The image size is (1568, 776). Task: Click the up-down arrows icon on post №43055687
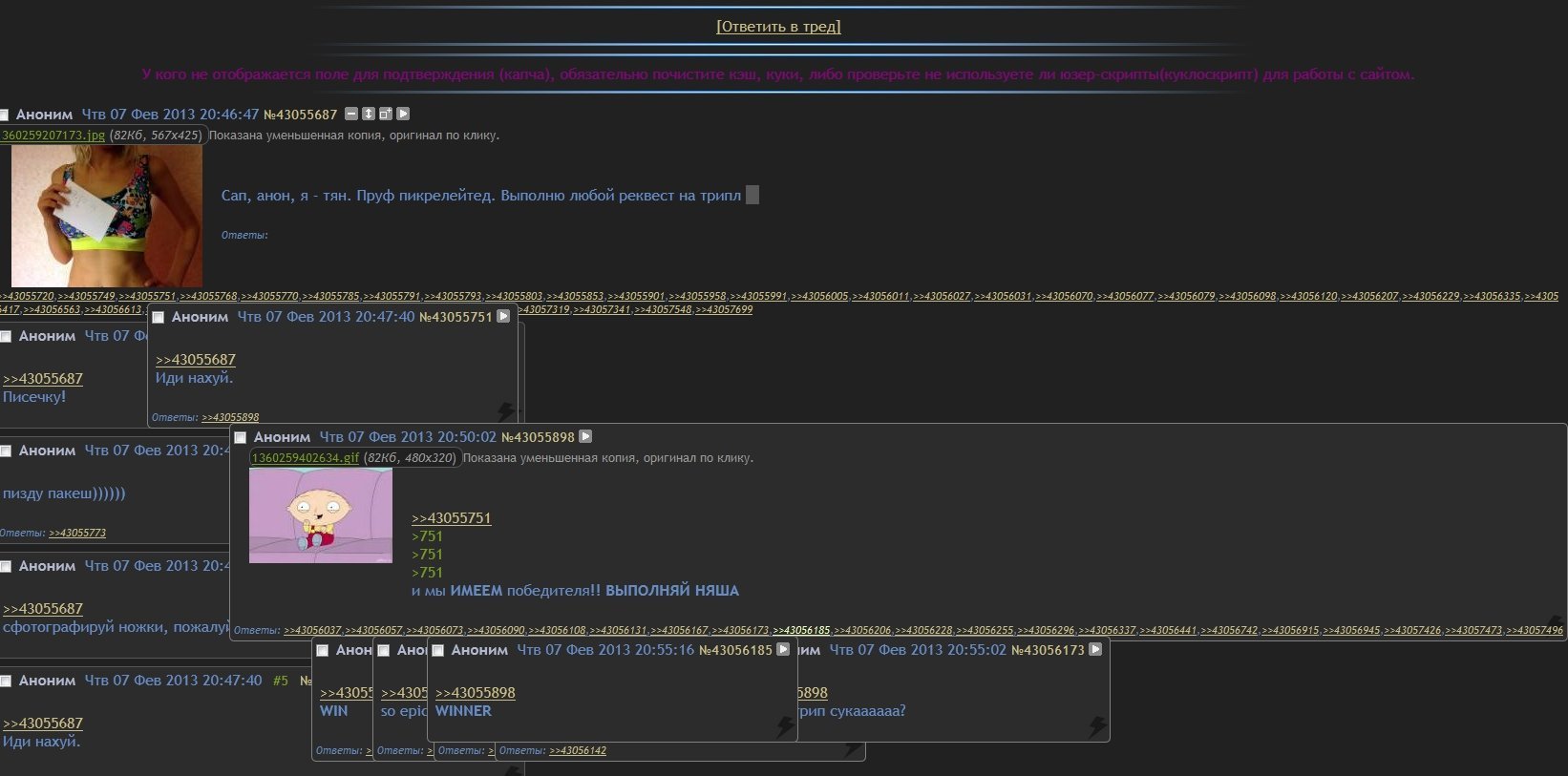(x=369, y=114)
